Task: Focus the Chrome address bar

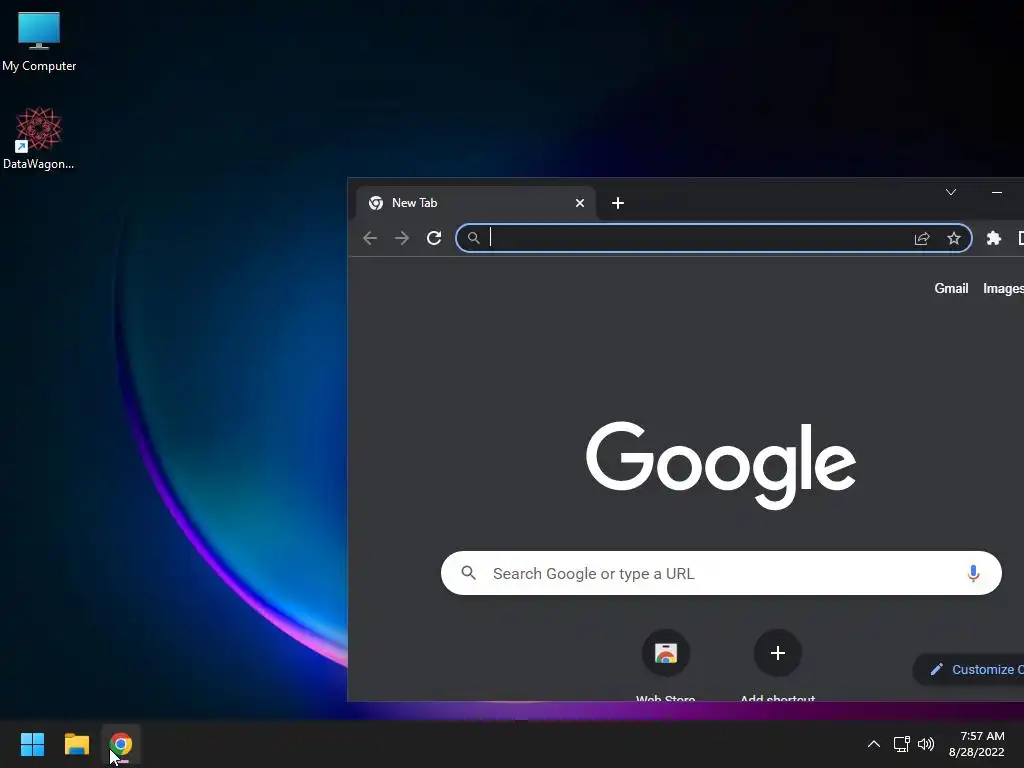Action: pos(713,238)
